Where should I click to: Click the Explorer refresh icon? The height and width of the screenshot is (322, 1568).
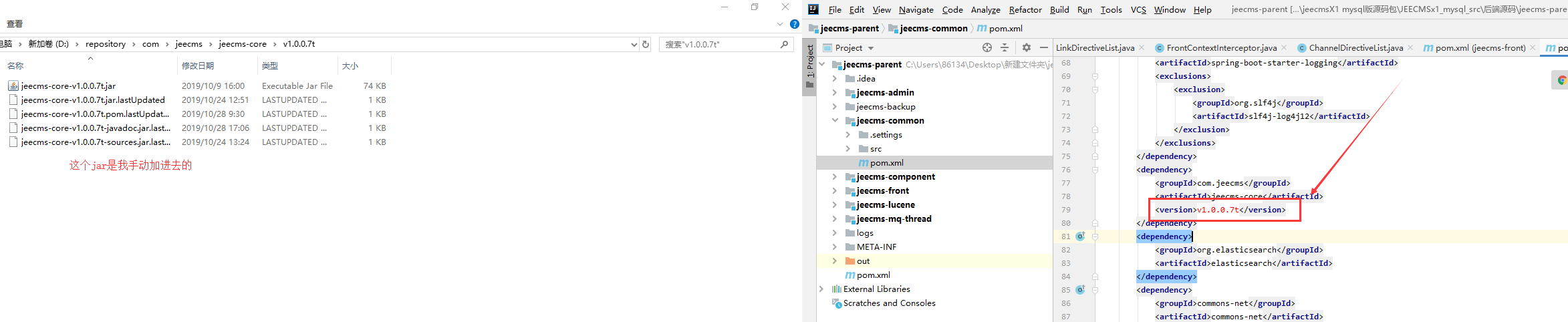point(646,44)
